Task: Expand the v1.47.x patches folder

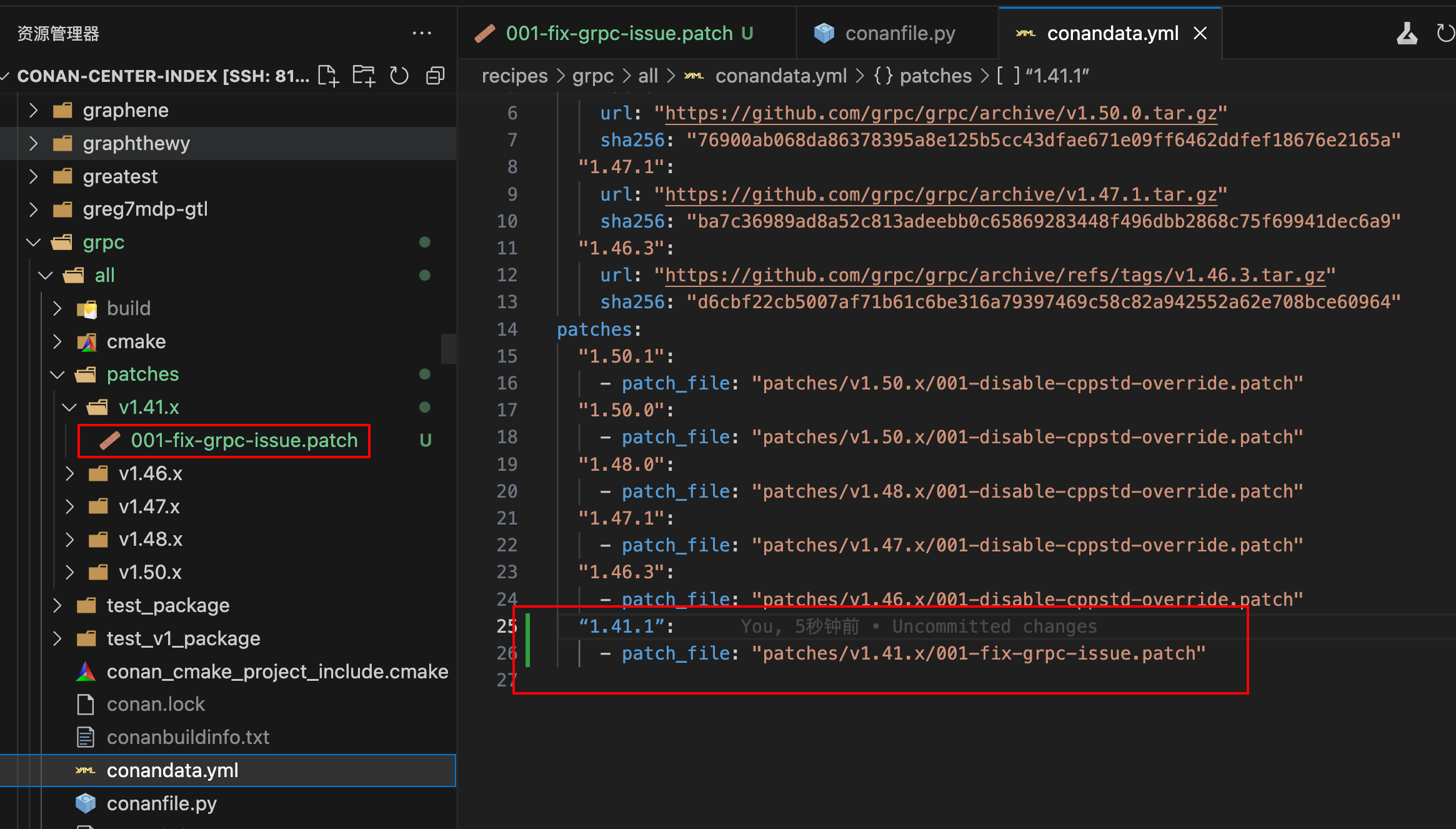Action: pos(228,506)
